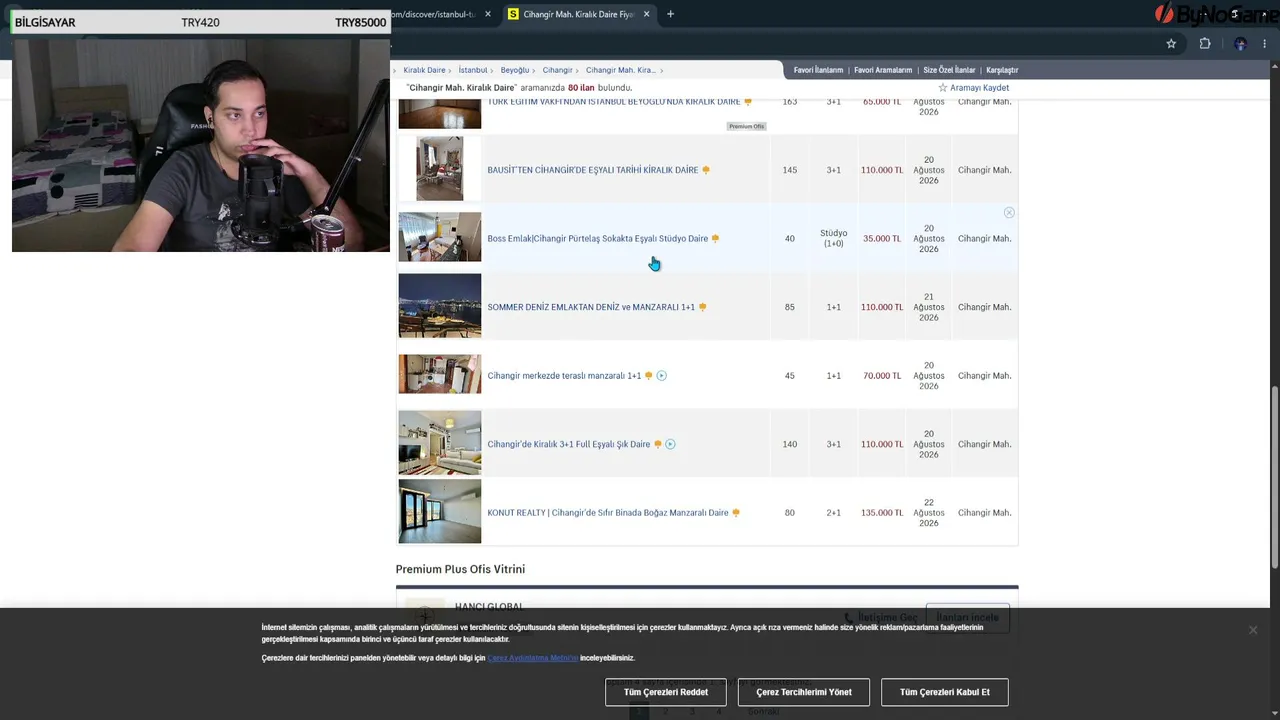The height and width of the screenshot is (720, 1280).
Task: Click the Premium Plus Ofis Vitrini heading
Action: coord(460,569)
